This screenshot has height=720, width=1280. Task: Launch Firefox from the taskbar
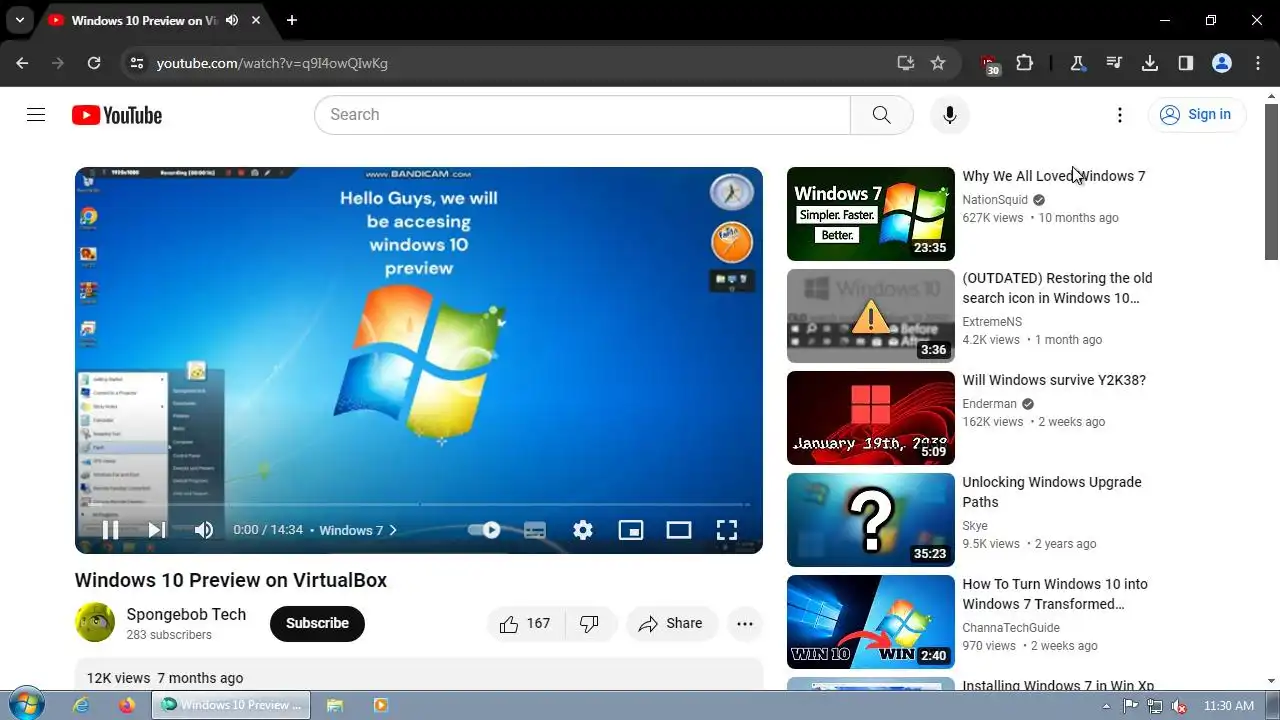pos(126,705)
